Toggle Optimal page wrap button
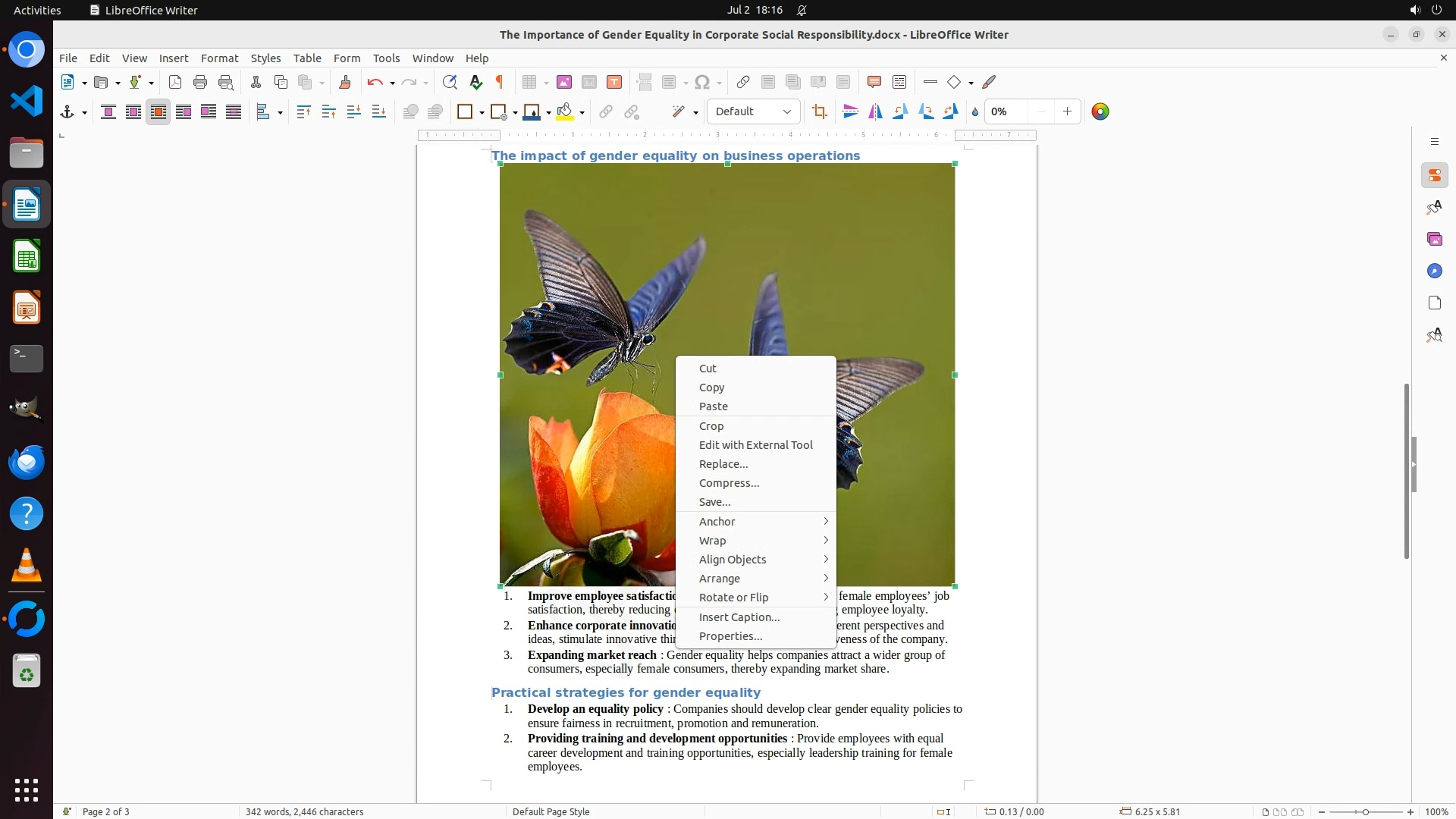 coord(158,112)
